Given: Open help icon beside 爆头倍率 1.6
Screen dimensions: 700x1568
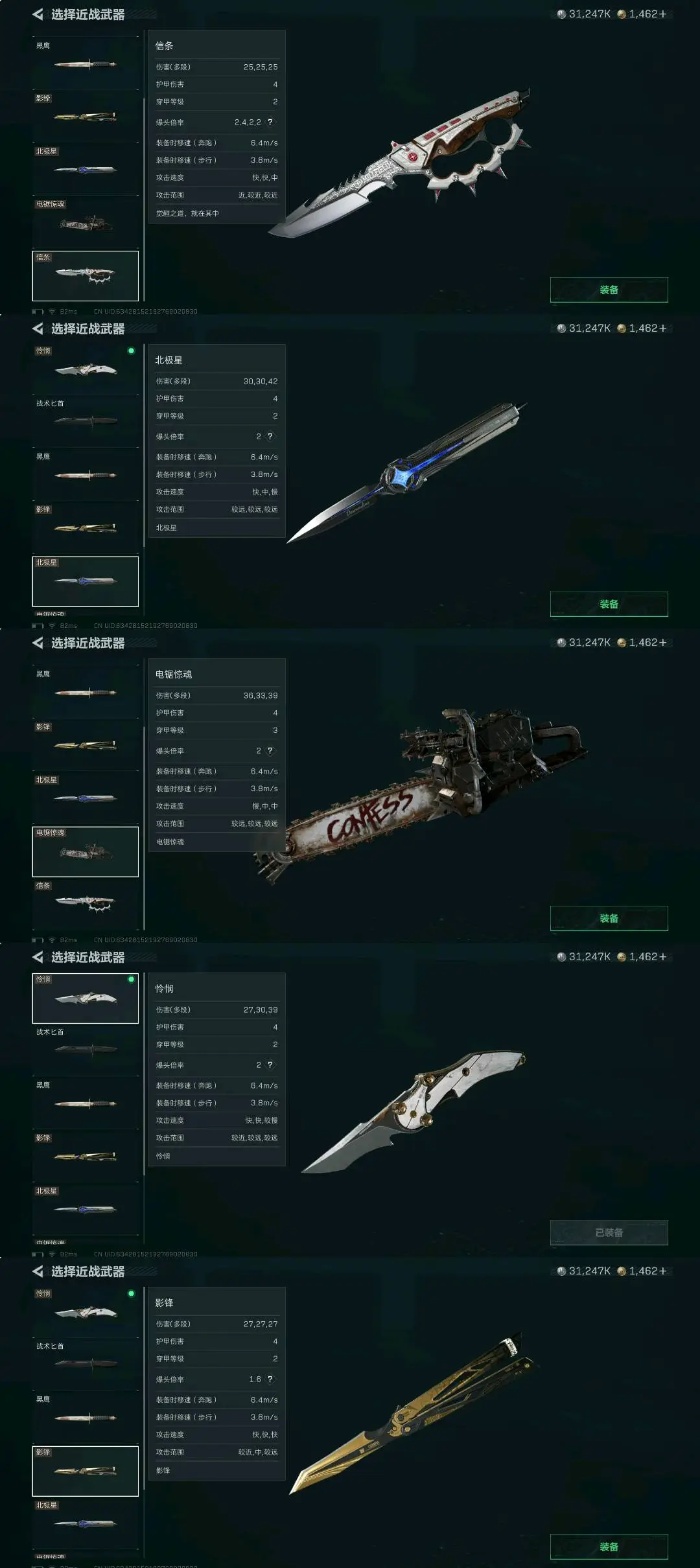Looking at the screenshot, I should coord(270,1379).
